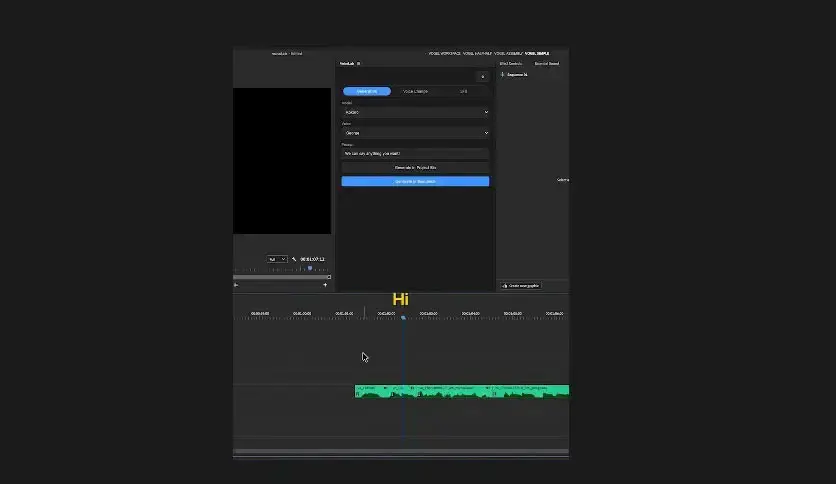Click the Create new graphic button
The height and width of the screenshot is (484, 836).
[x=521, y=286]
